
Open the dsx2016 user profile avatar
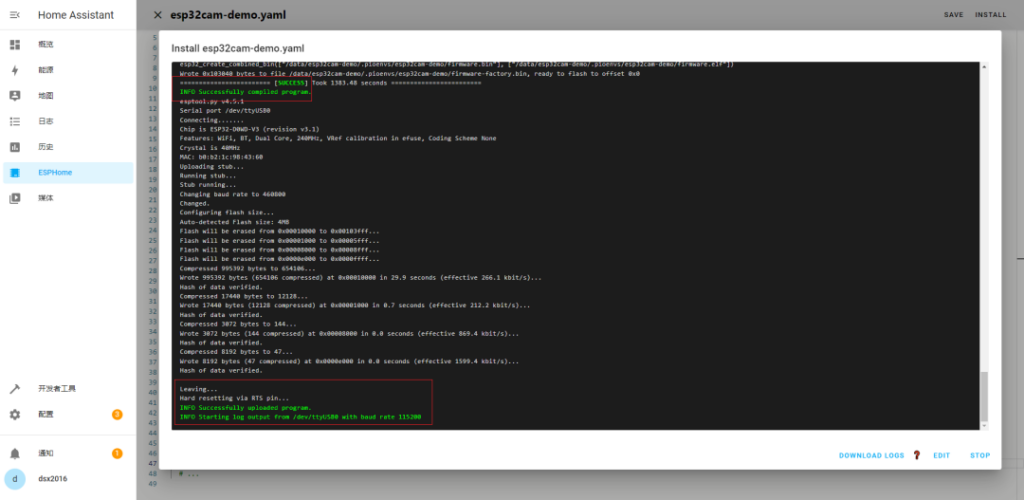click(x=15, y=478)
